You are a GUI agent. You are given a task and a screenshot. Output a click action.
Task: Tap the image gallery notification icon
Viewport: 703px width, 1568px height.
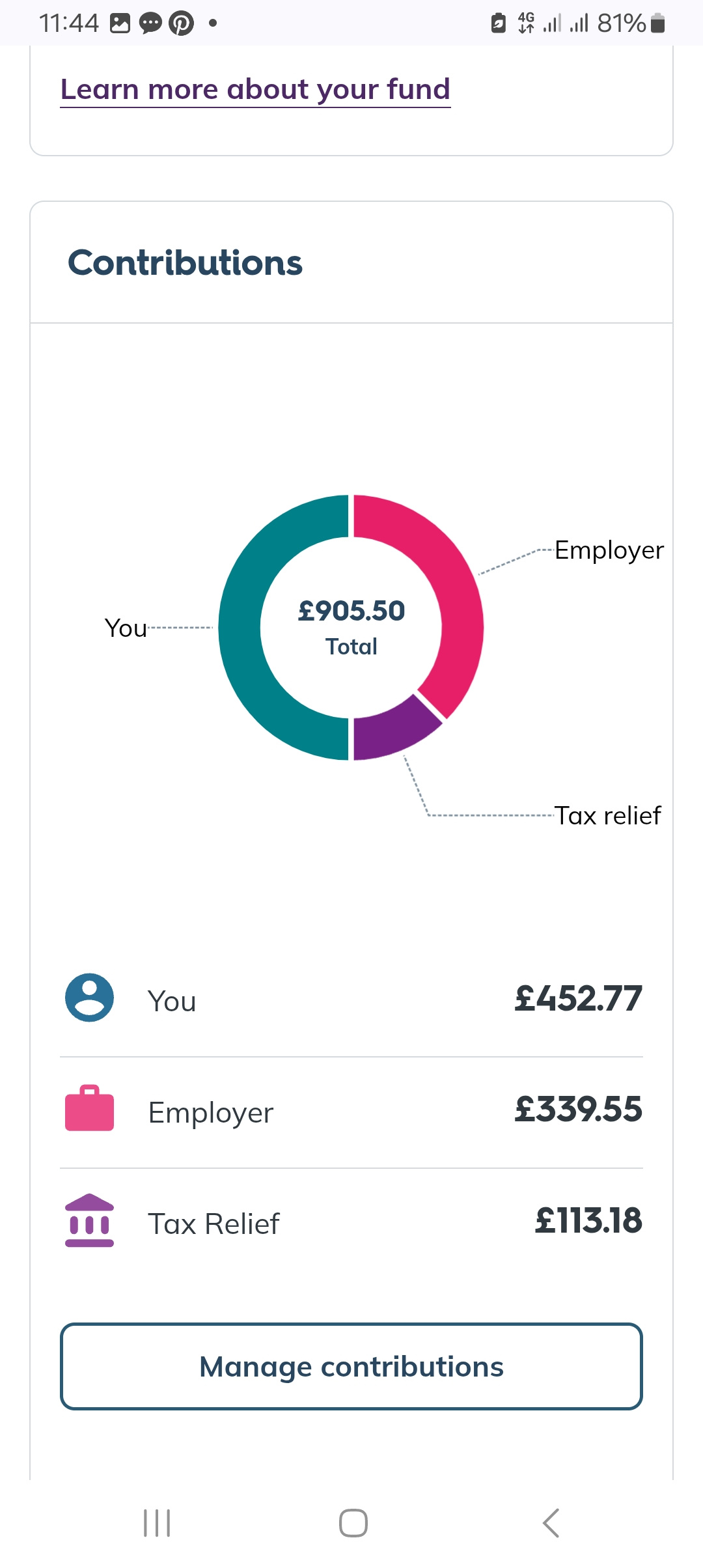[120, 23]
